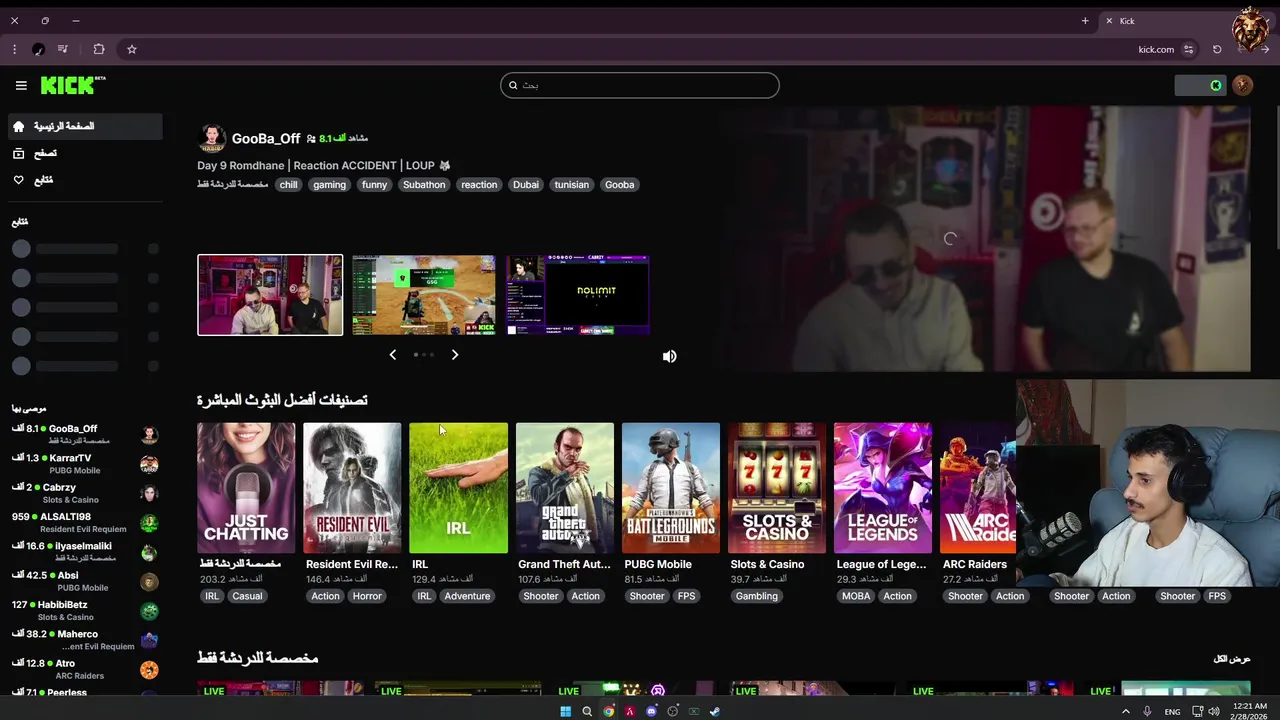Click the 'tunisian' stream tag

pos(572,184)
